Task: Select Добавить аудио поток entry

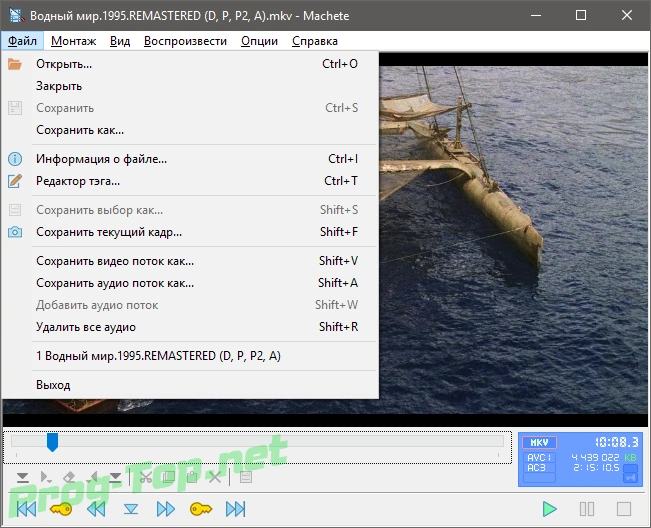Action: 190,305
